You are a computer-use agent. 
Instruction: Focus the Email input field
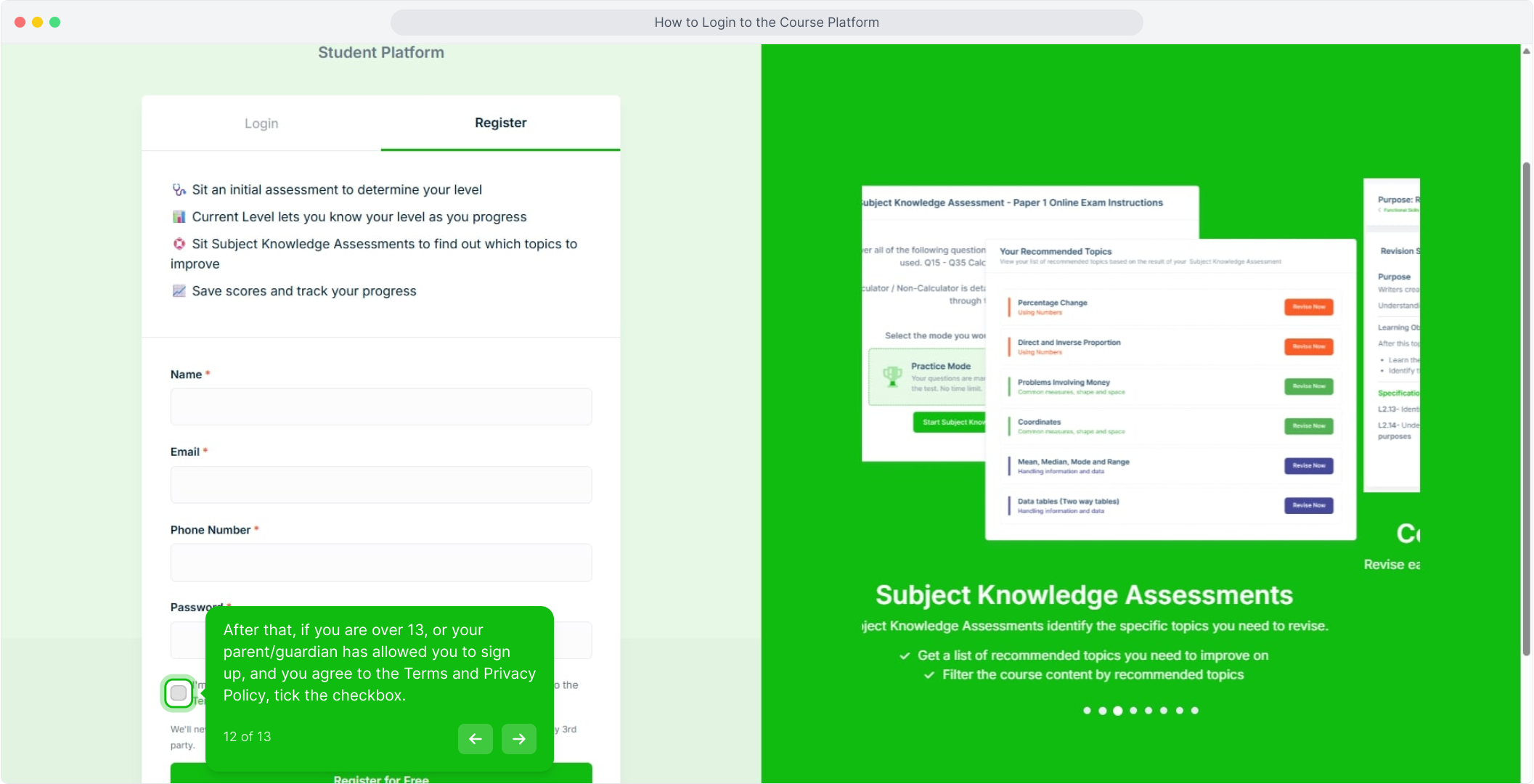click(x=381, y=484)
